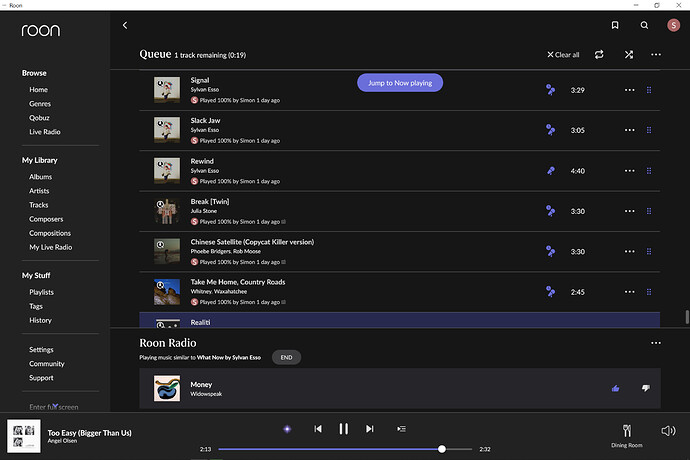Open Dining Room zone selector
Screen dimensions: 690x460
point(627,436)
